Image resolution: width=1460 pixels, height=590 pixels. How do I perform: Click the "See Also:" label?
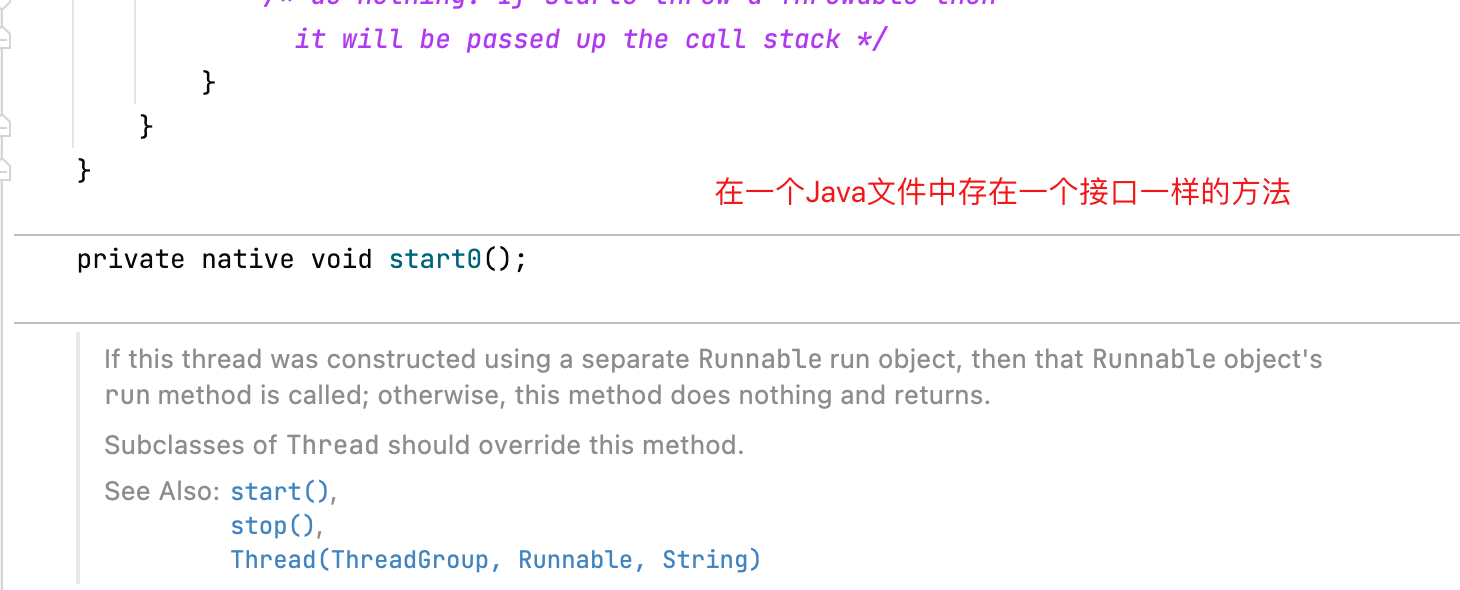pyautogui.click(x=162, y=492)
